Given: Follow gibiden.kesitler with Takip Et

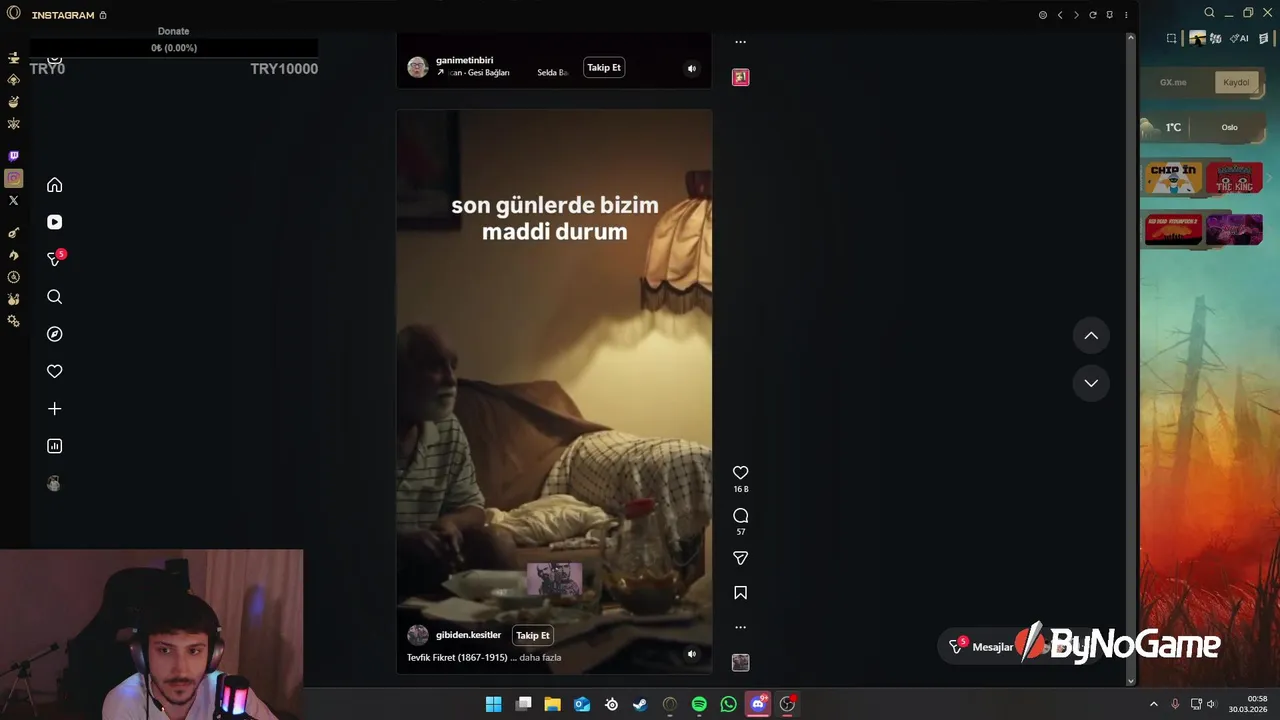Looking at the screenshot, I should [x=533, y=635].
